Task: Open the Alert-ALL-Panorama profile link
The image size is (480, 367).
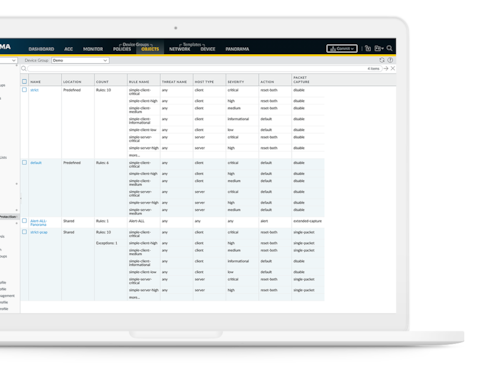Action: [38, 223]
